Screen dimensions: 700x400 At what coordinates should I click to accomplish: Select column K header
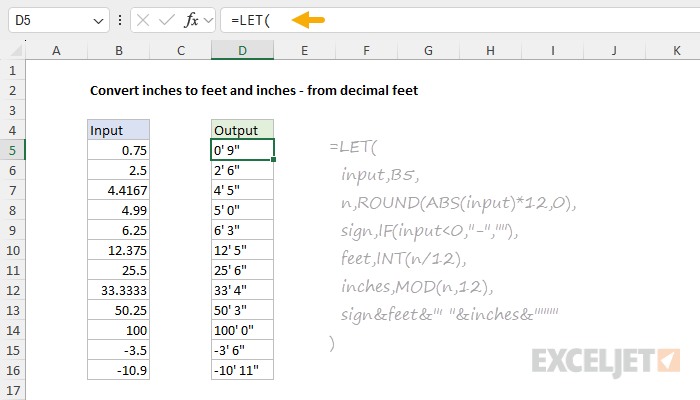click(x=673, y=50)
